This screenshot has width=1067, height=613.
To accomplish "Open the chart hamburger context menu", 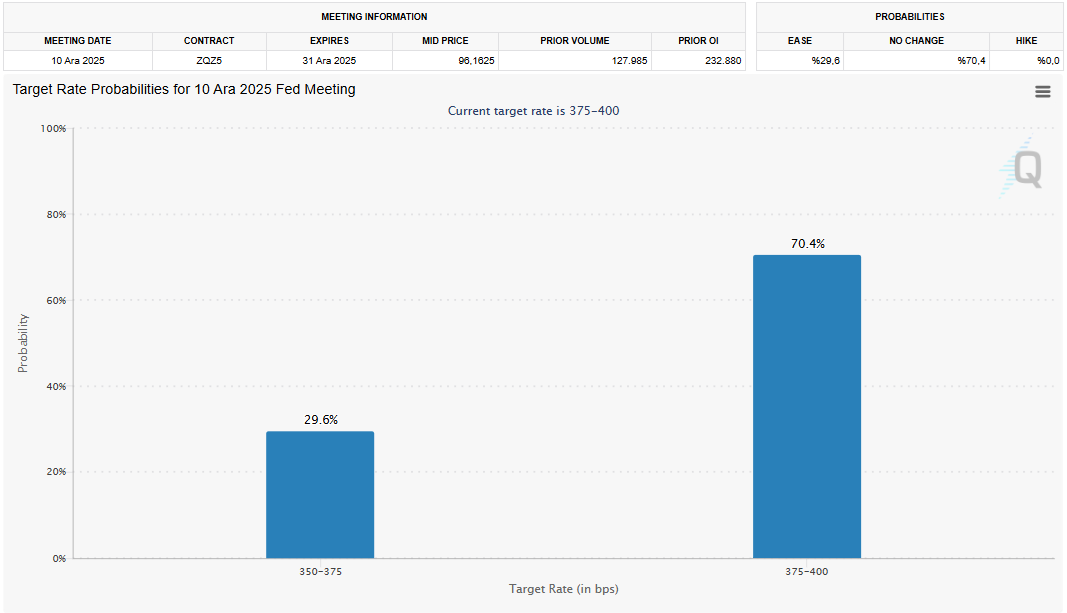I will (x=1042, y=91).
